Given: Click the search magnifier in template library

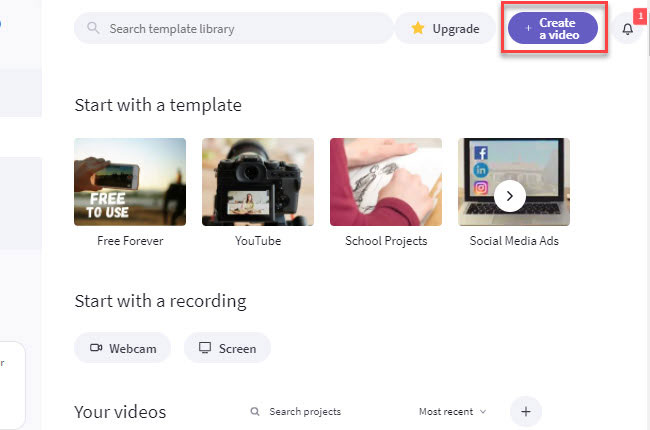Looking at the screenshot, I should click(x=93, y=28).
